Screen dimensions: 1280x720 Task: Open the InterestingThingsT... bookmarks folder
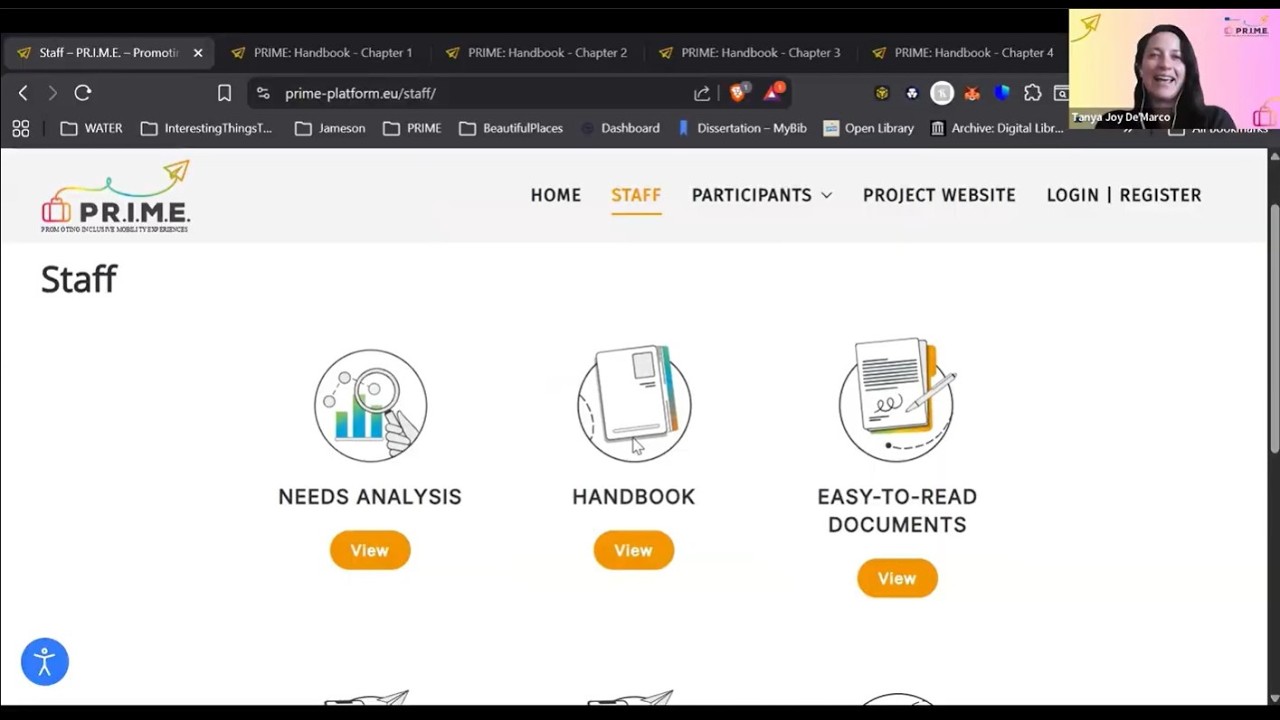206,128
